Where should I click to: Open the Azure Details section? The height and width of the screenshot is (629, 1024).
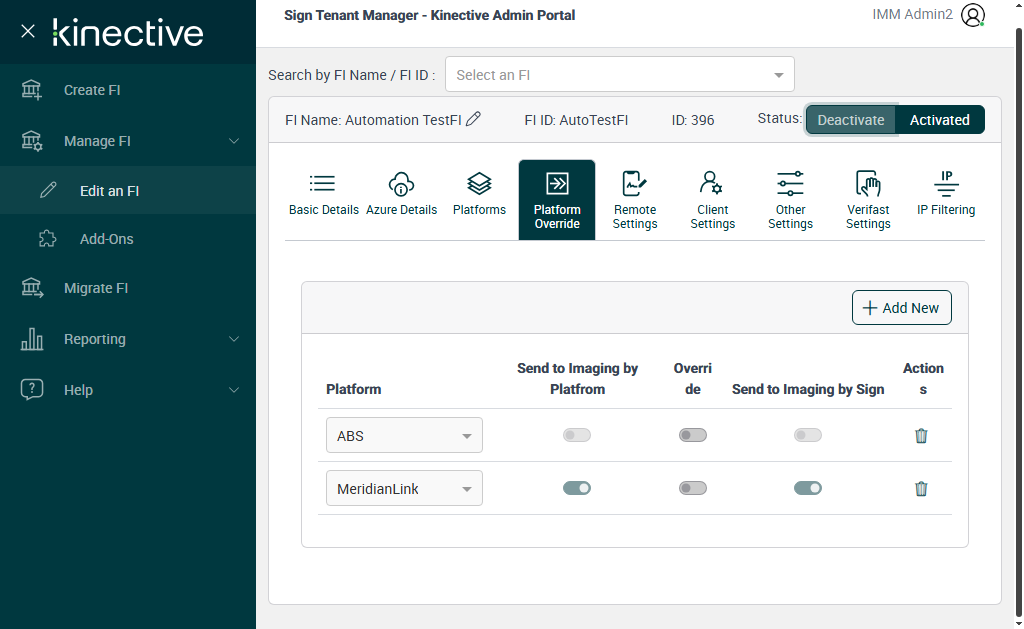pyautogui.click(x=401, y=194)
